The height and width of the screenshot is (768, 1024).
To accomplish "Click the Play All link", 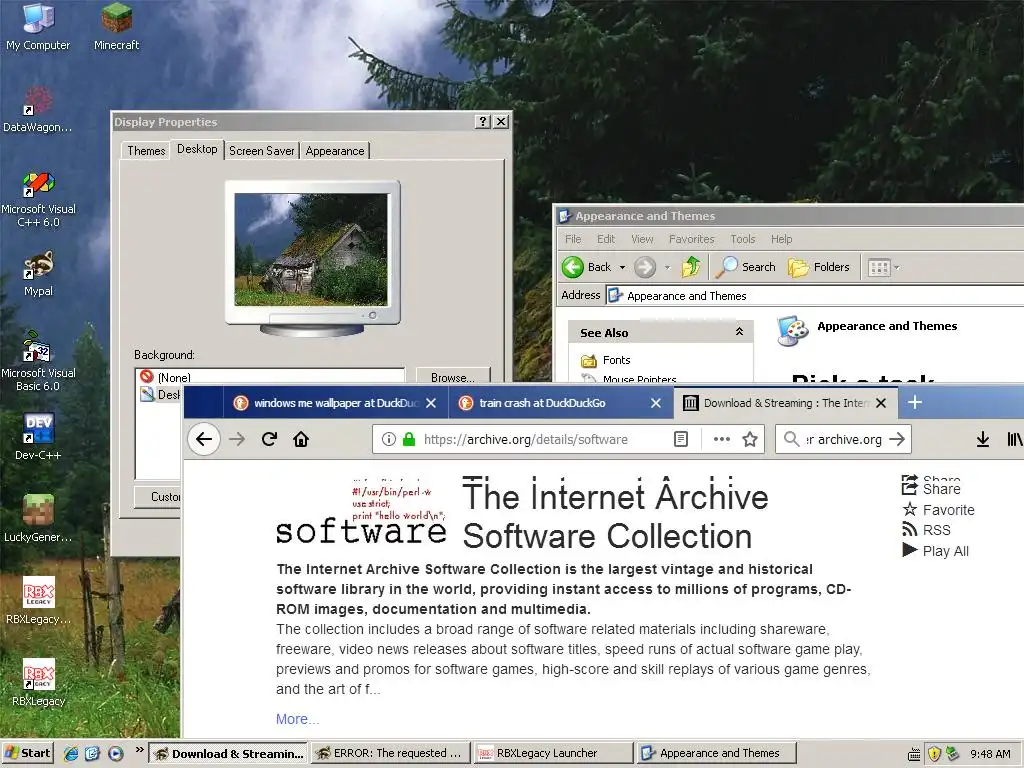I will (935, 551).
